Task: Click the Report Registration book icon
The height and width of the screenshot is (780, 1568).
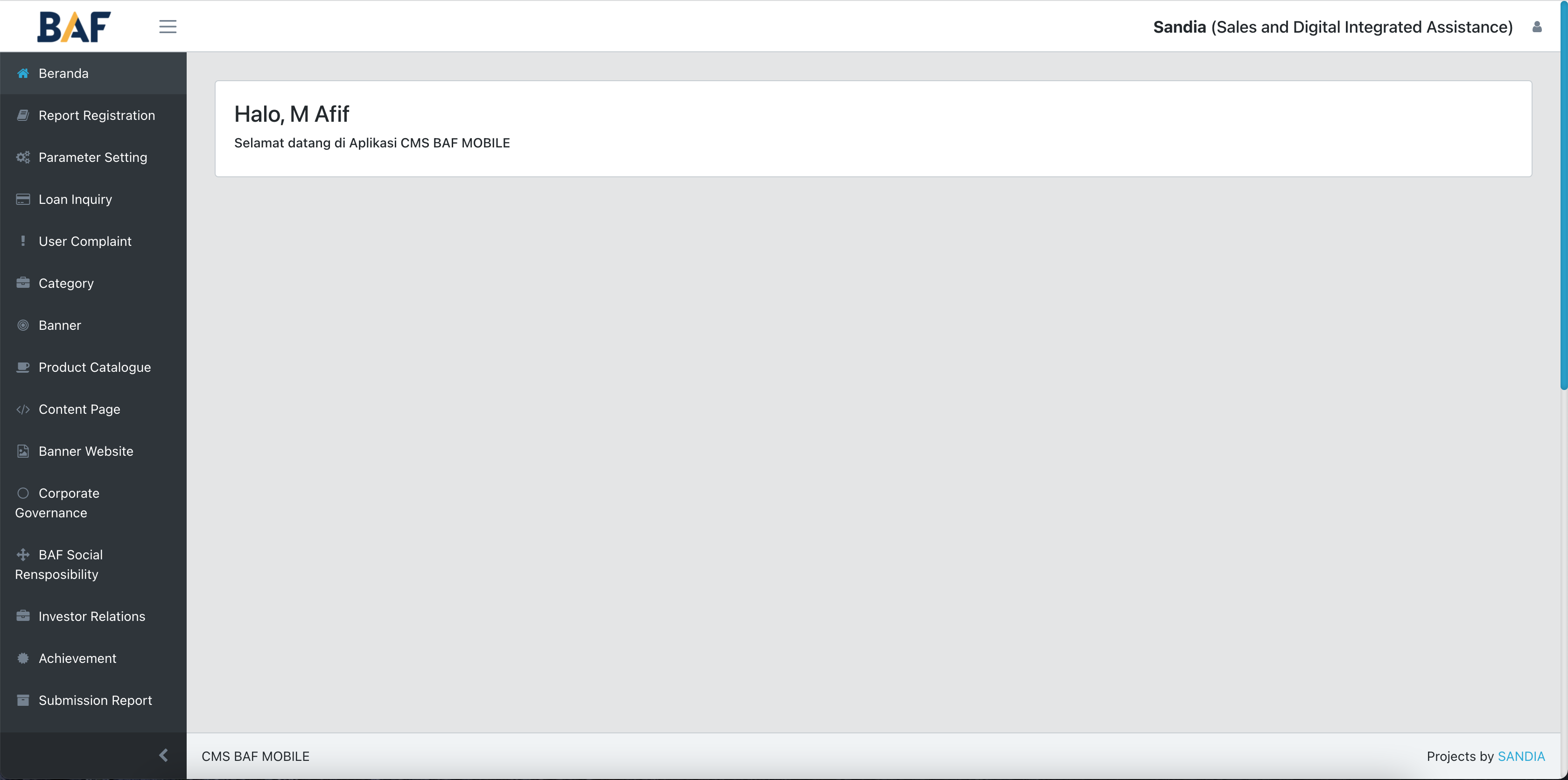Action: tap(23, 115)
